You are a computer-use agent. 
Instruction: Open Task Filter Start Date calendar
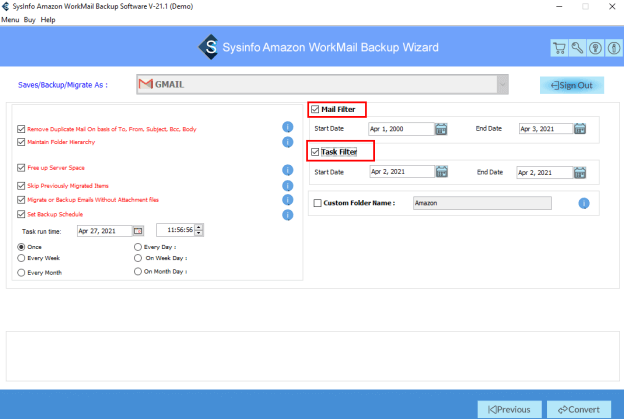pos(442,171)
